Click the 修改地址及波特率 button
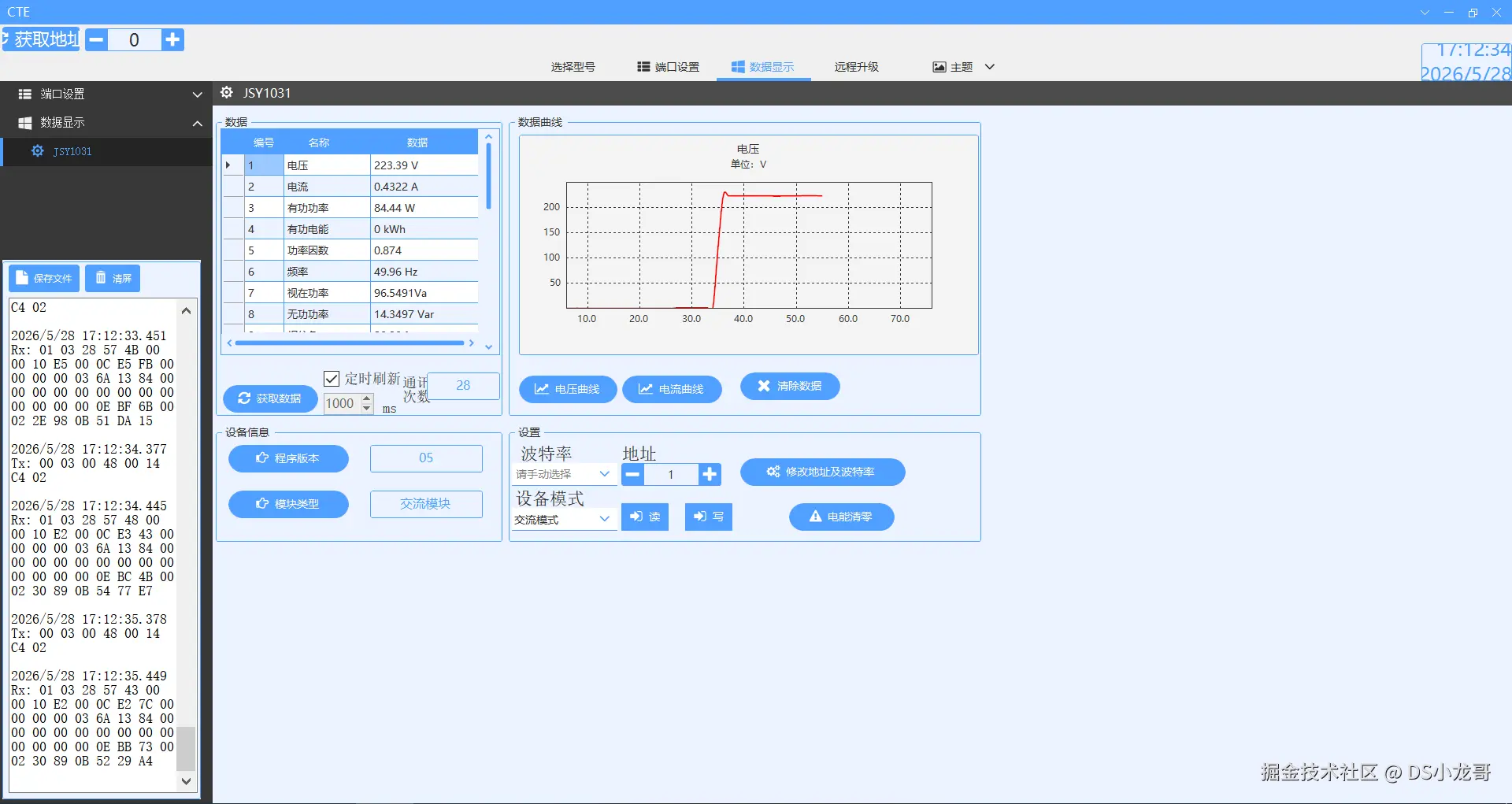Viewport: 1512px width, 804px height. point(822,472)
